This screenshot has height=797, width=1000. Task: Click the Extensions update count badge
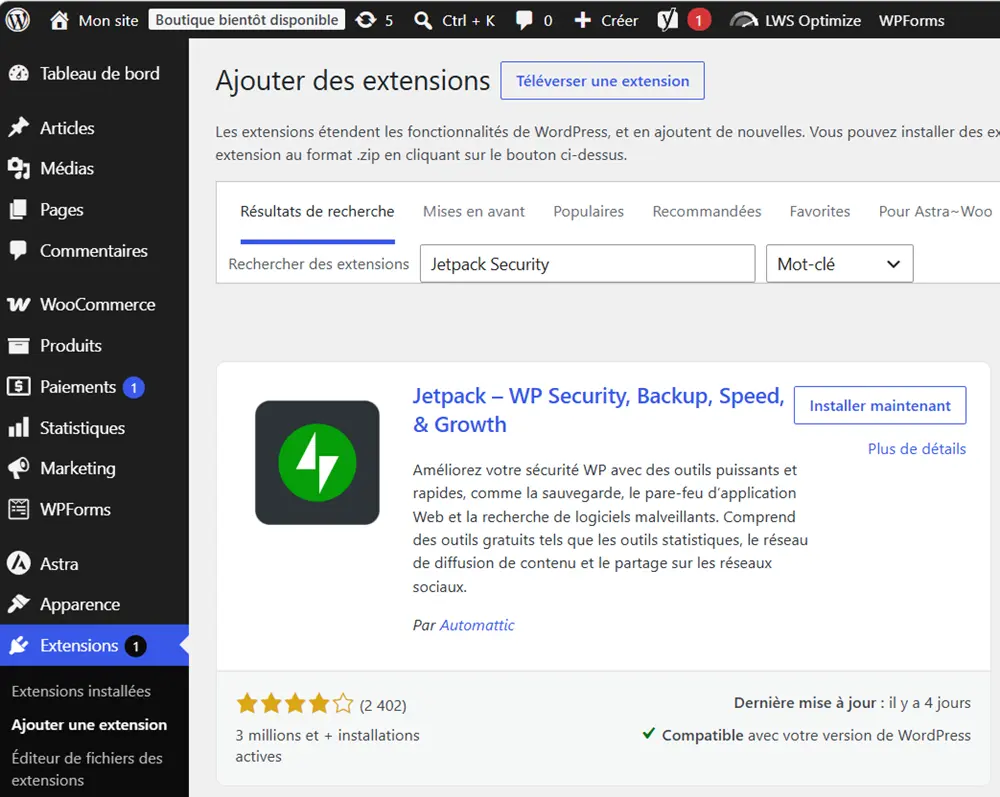point(135,647)
